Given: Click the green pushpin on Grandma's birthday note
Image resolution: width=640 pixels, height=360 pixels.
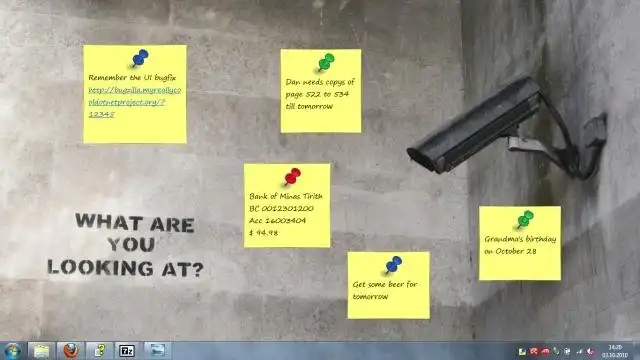Looking at the screenshot, I should pos(525,220).
